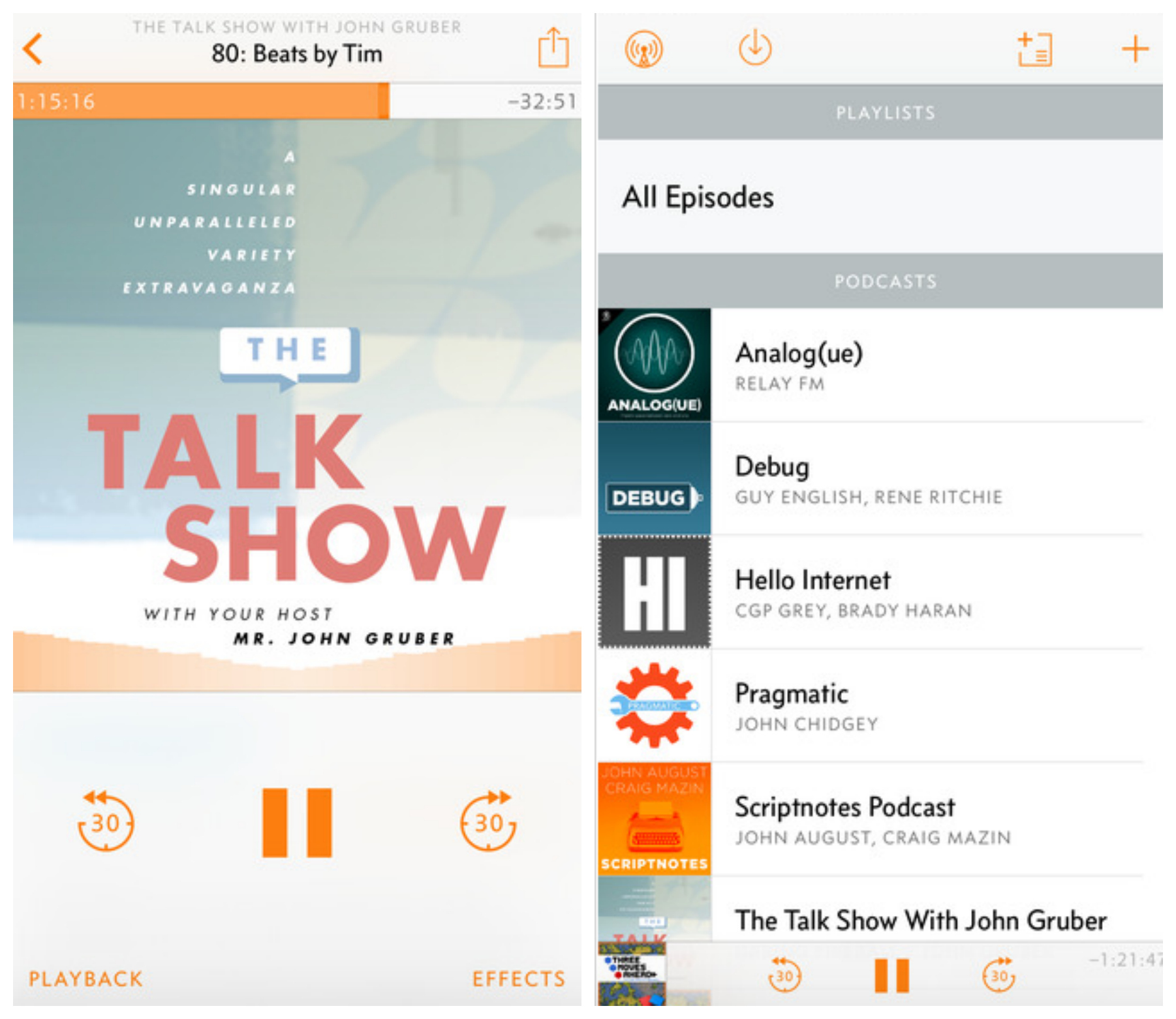1176x1019 pixels.
Task: Tap the episode title 80: Beats by Tim
Action: pyautogui.click(x=297, y=53)
